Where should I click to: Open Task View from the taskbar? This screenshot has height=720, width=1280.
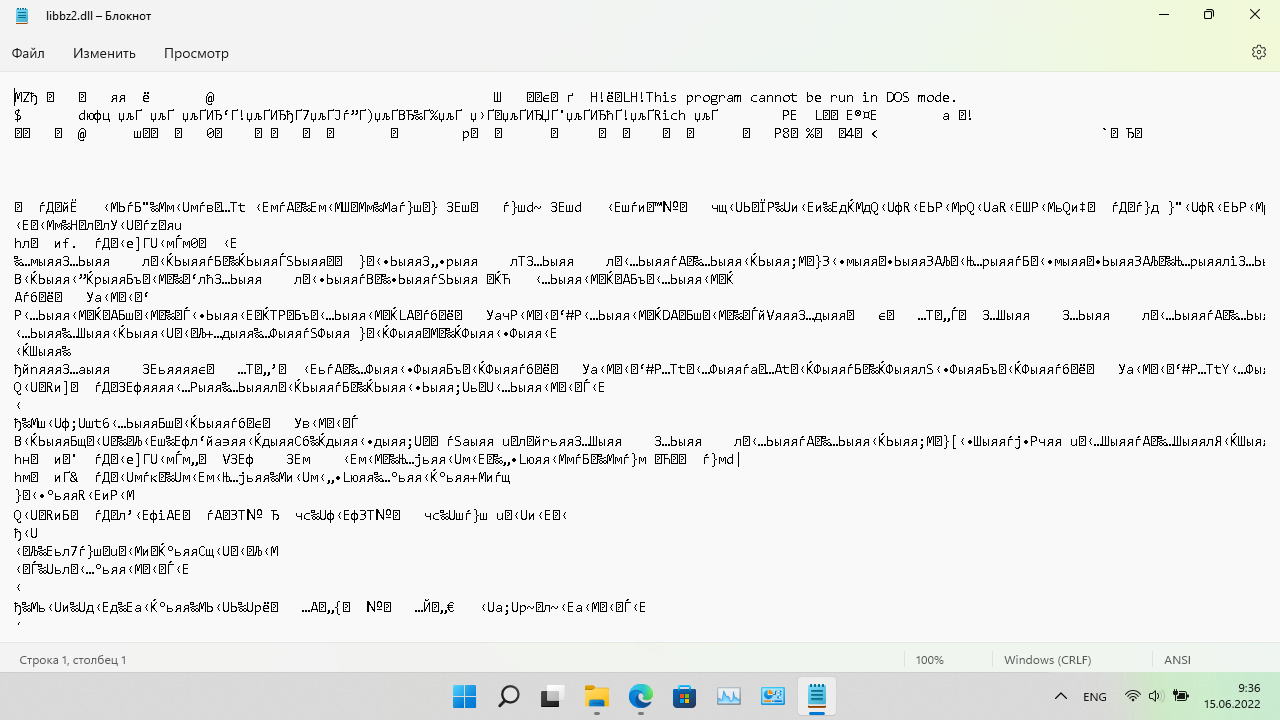552,696
